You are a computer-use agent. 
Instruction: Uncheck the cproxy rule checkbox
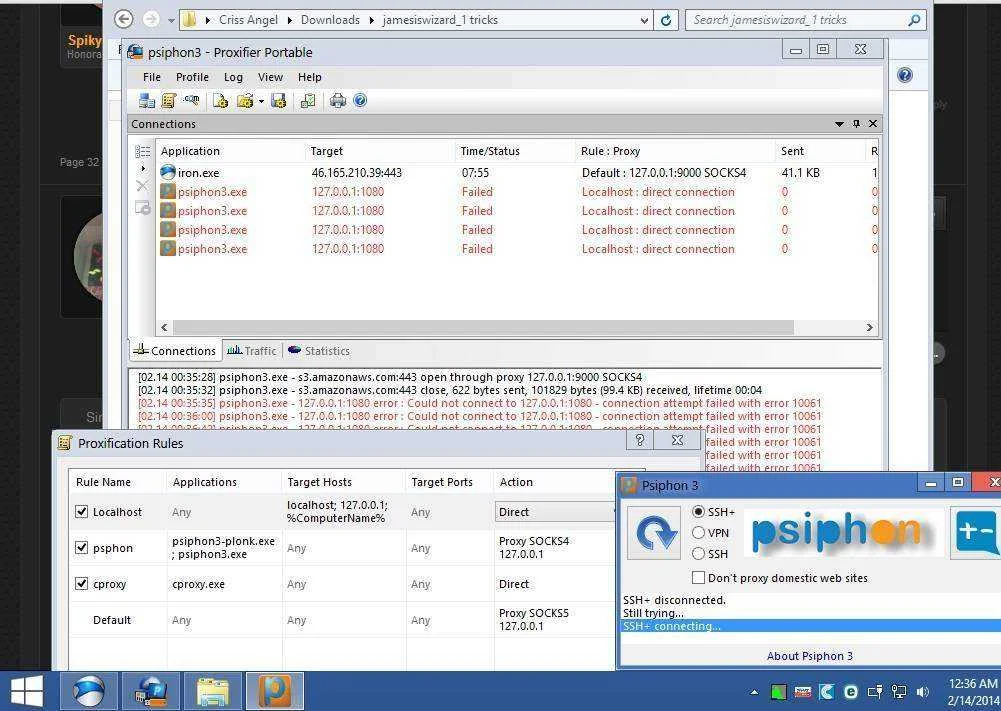(x=82, y=583)
